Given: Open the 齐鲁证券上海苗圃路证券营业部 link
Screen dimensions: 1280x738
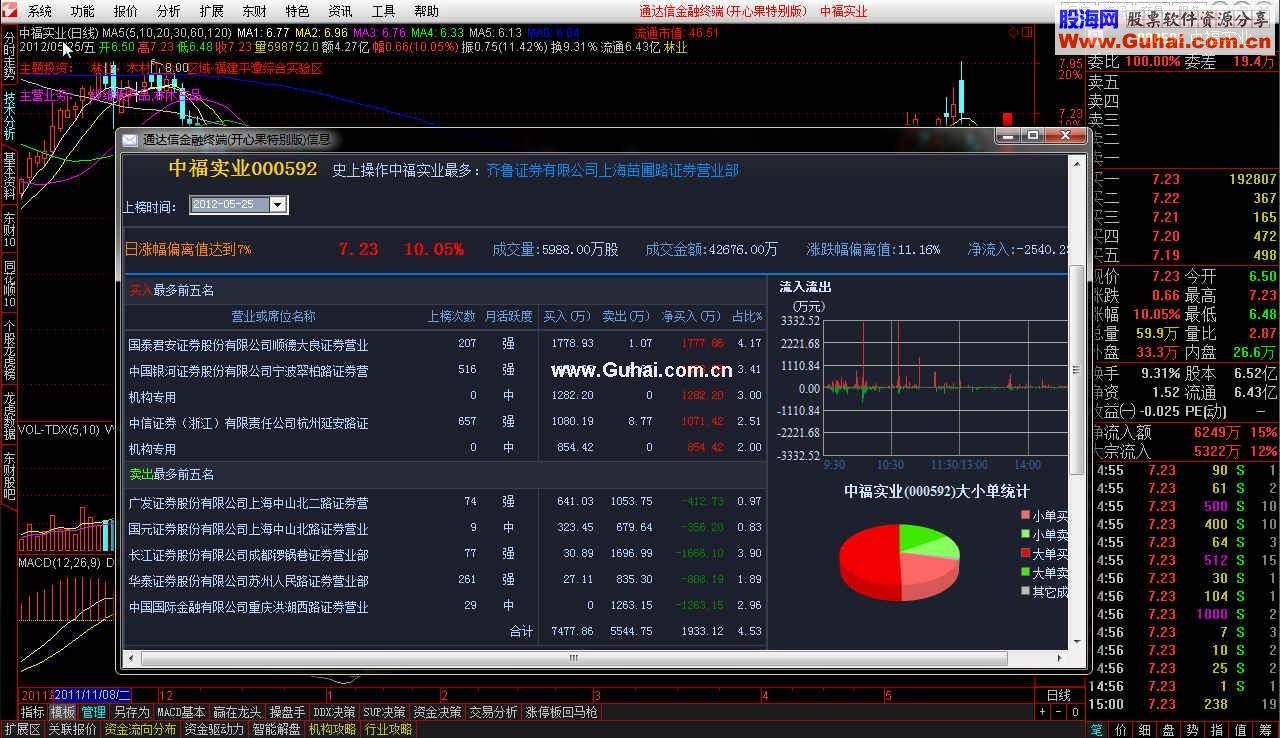Looking at the screenshot, I should coord(612,170).
